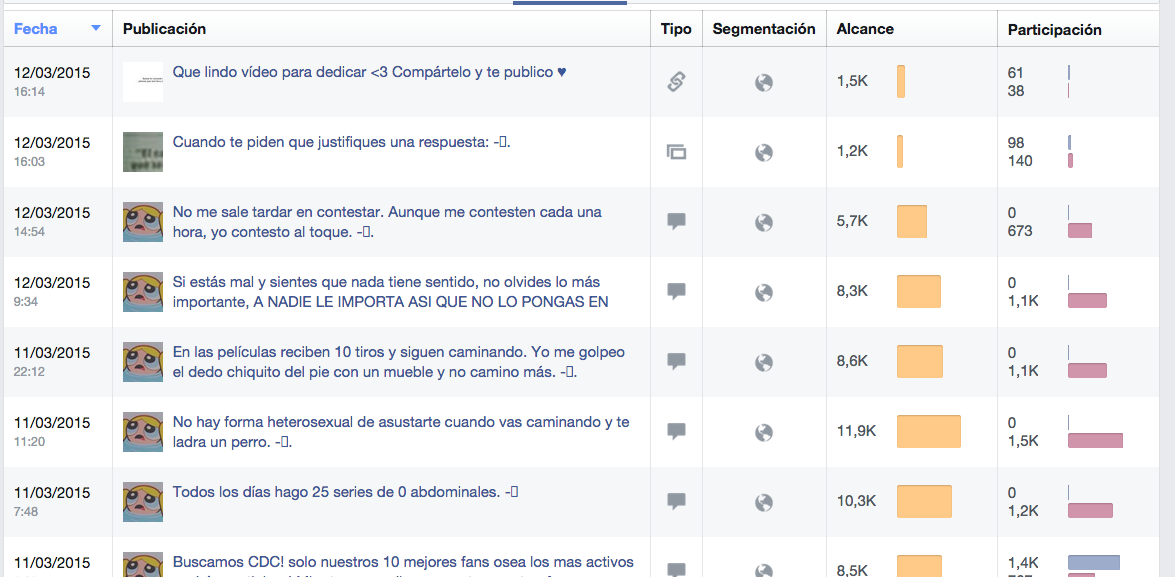Click globe segmentation icon for 'No hay forma heterosexual' post

tap(764, 432)
